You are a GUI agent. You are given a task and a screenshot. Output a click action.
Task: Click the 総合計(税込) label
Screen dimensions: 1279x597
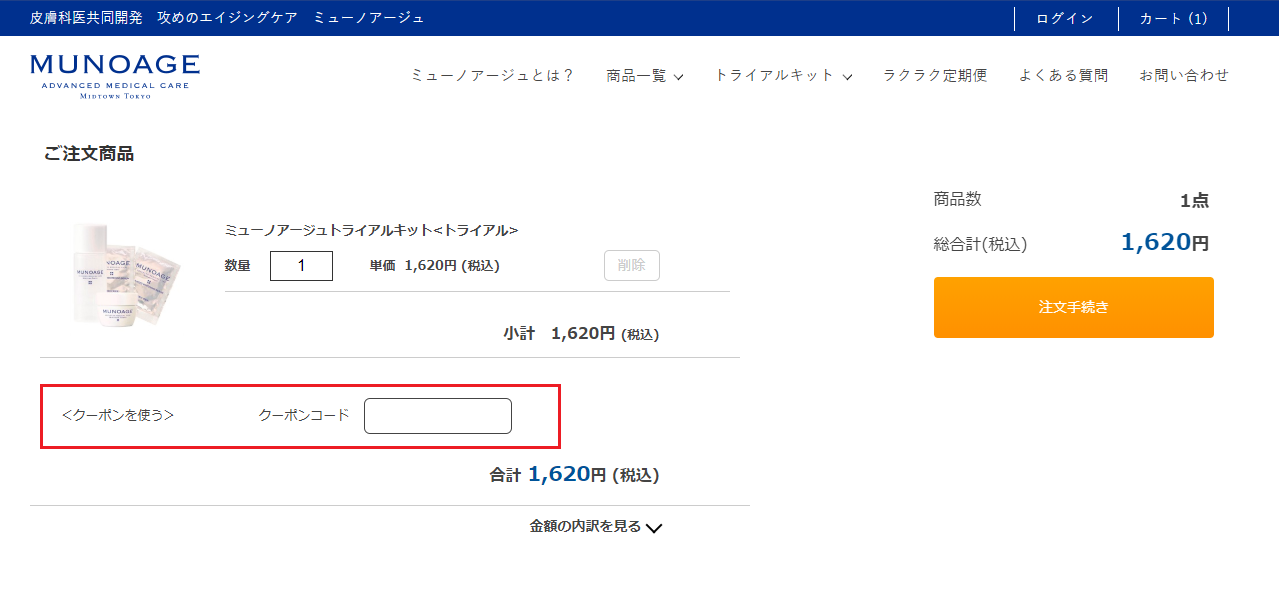[980, 244]
